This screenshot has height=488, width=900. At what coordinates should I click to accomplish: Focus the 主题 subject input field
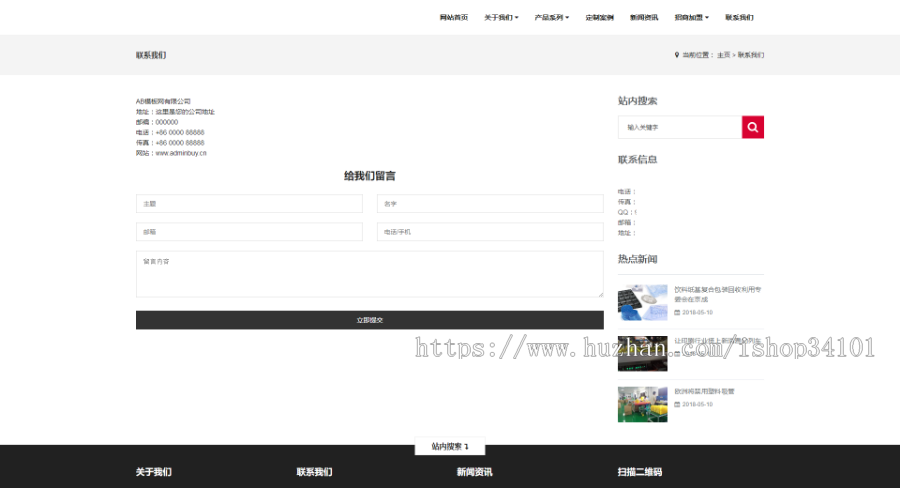pos(249,203)
